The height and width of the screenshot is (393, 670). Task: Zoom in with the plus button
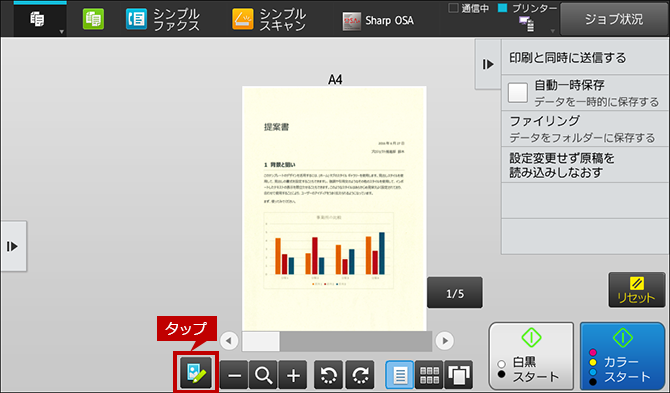293,375
